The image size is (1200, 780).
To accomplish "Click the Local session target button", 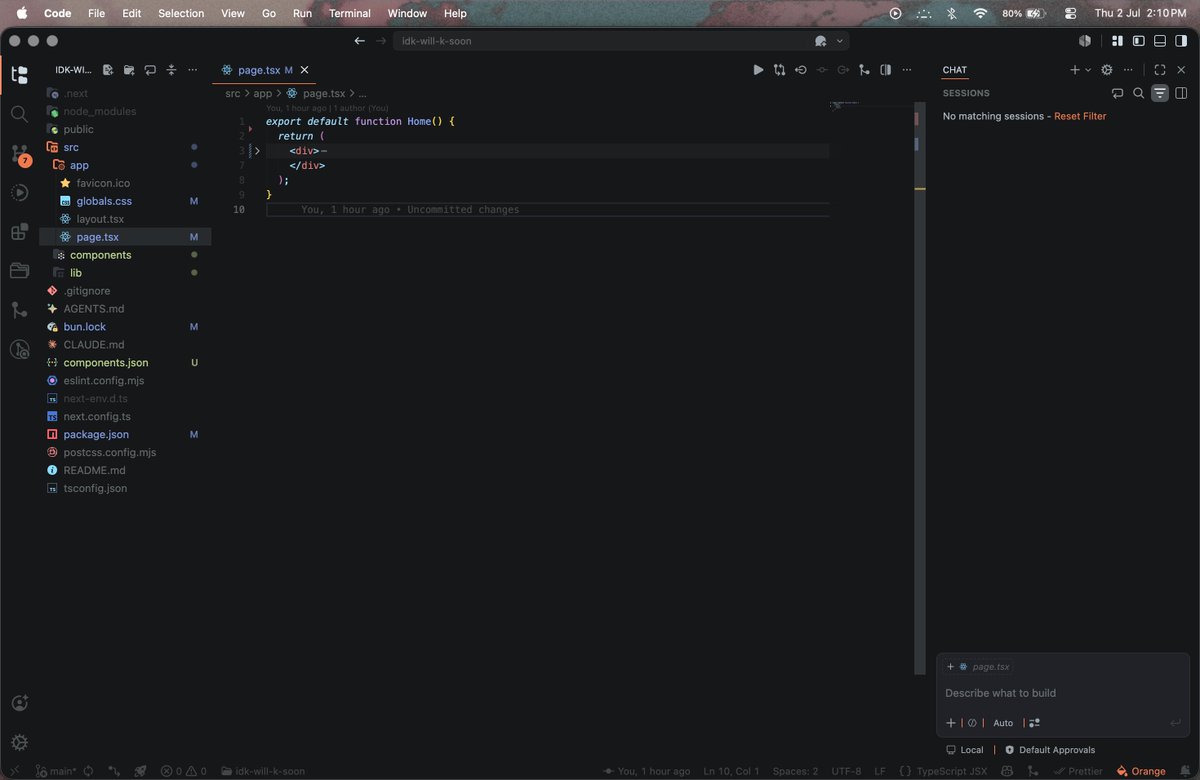I will (965, 750).
